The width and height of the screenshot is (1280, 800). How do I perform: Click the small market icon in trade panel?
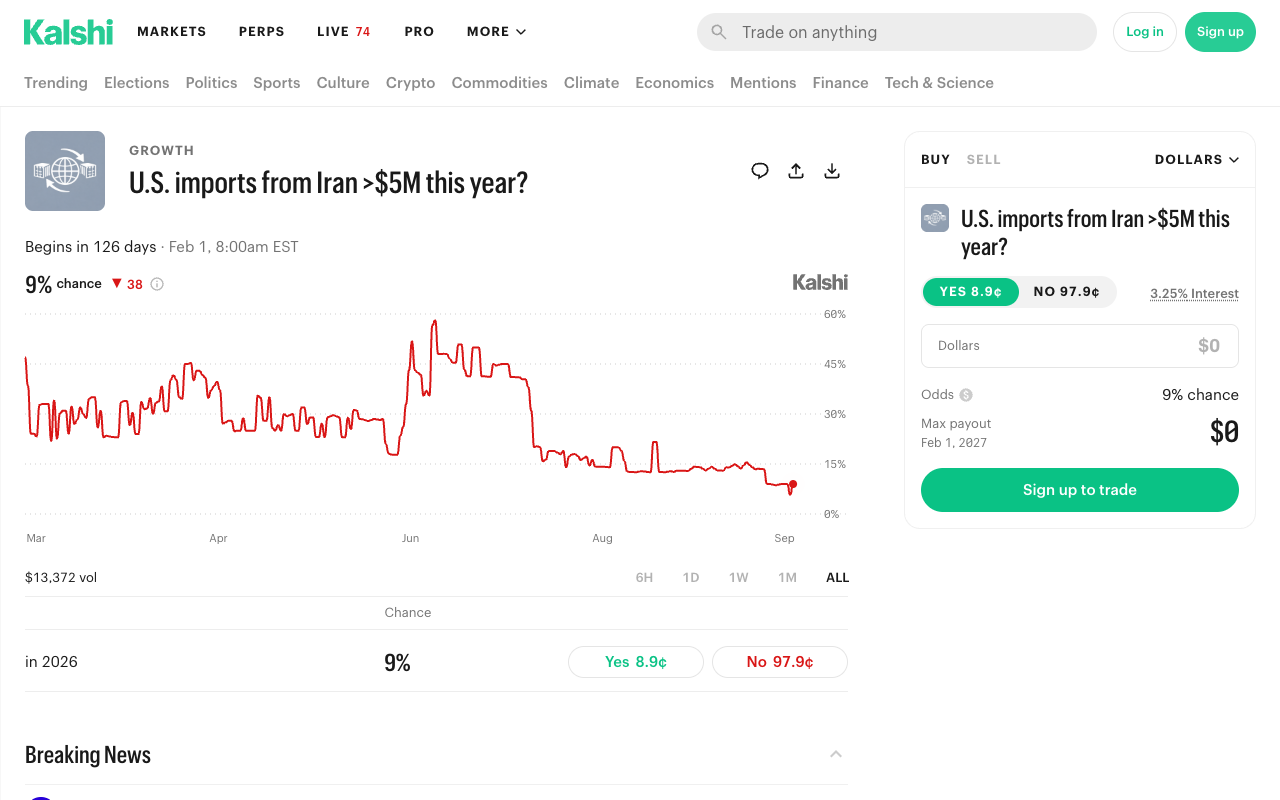pos(935,218)
